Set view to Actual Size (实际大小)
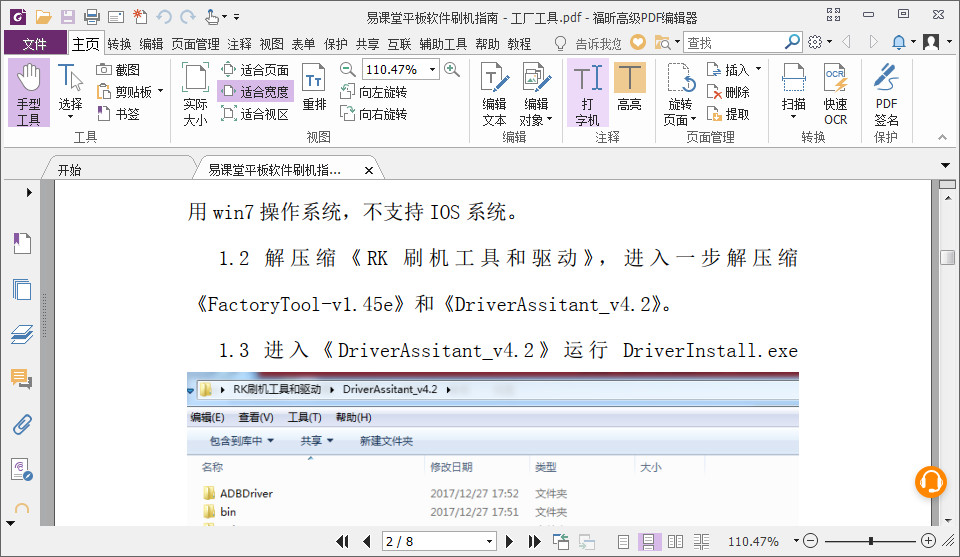Viewport: 960px width, 557px height. pos(195,93)
